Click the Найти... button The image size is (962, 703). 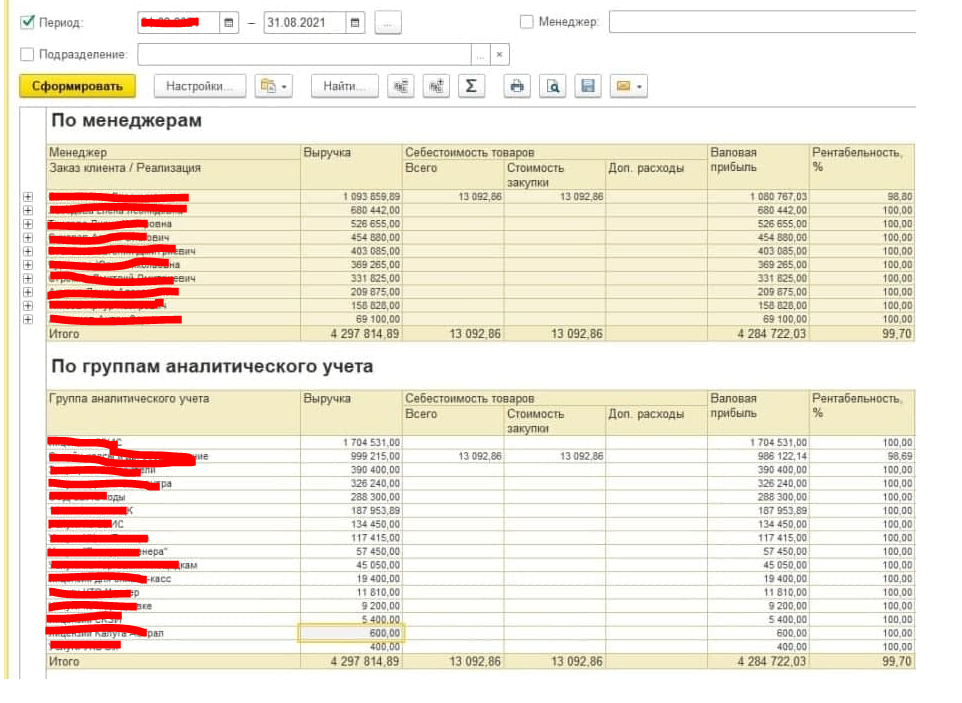[x=345, y=87]
